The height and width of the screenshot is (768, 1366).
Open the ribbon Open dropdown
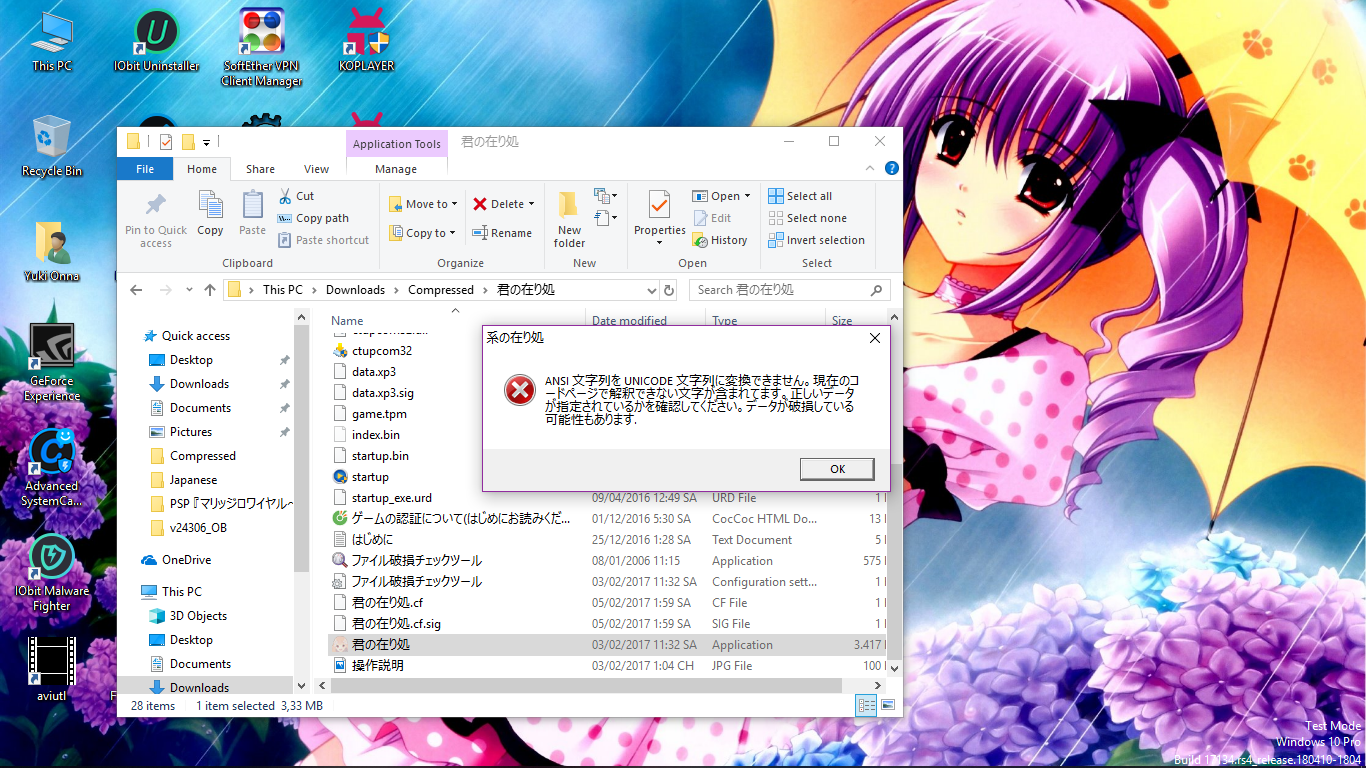[720, 196]
